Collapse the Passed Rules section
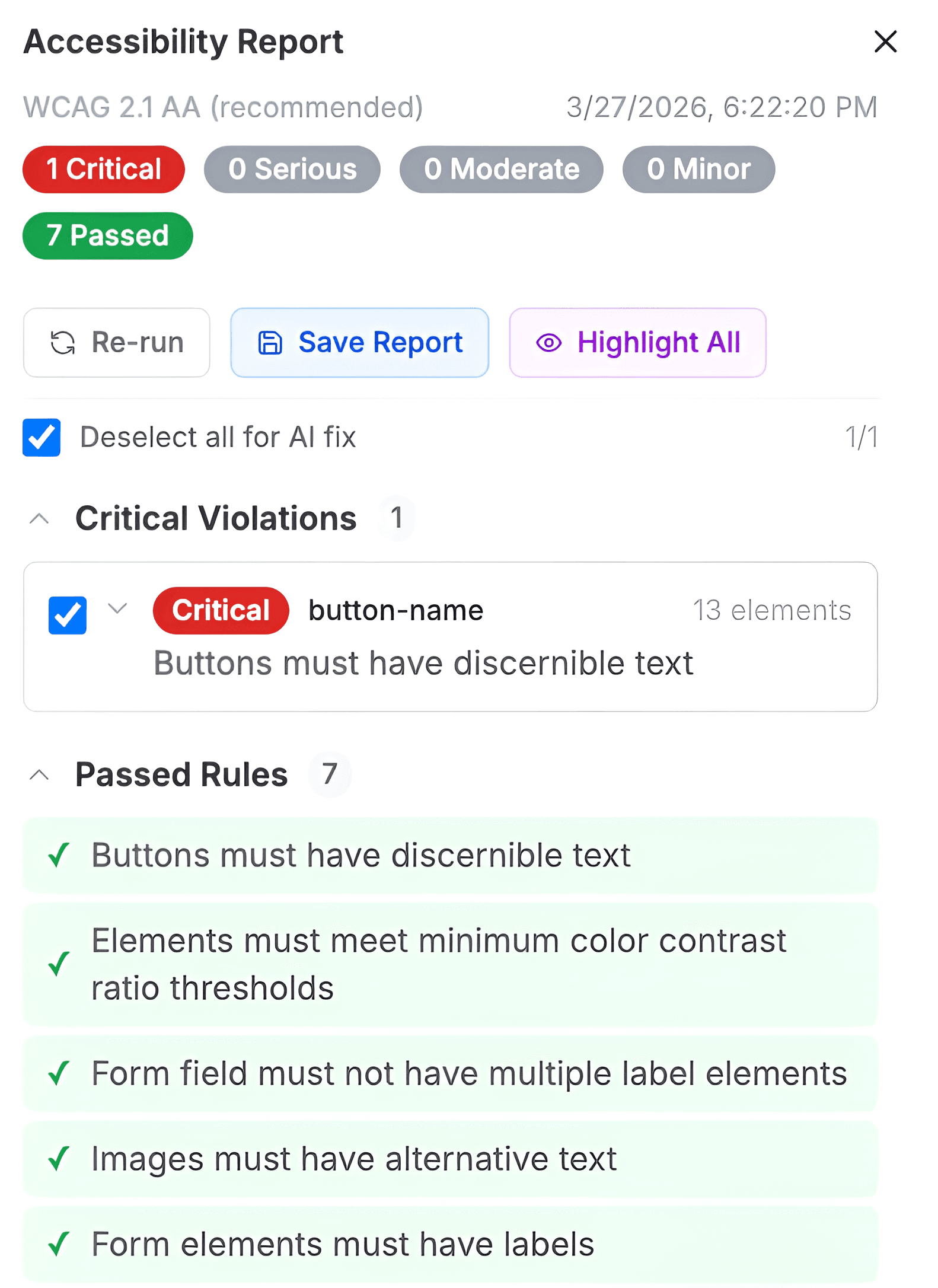Image resolution: width=938 pixels, height=1288 pixels. (x=40, y=774)
